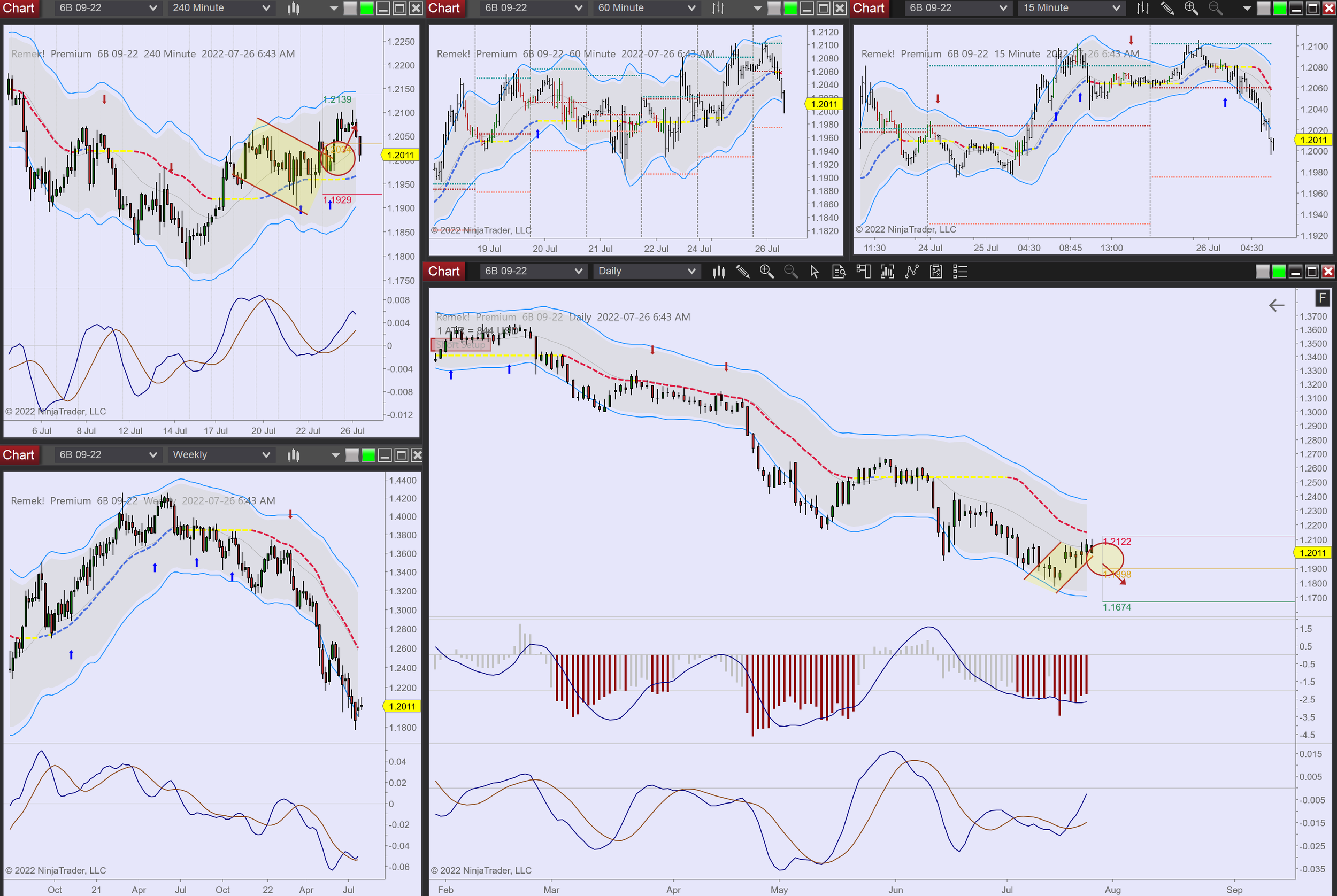
Task: Click the F button on Daily chart
Action: pos(1321,298)
